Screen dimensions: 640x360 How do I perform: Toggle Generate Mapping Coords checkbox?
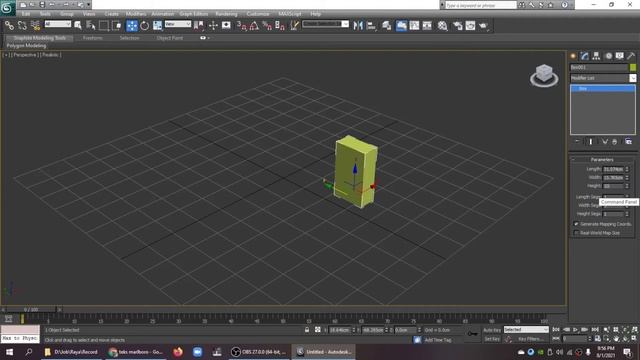[576, 224]
